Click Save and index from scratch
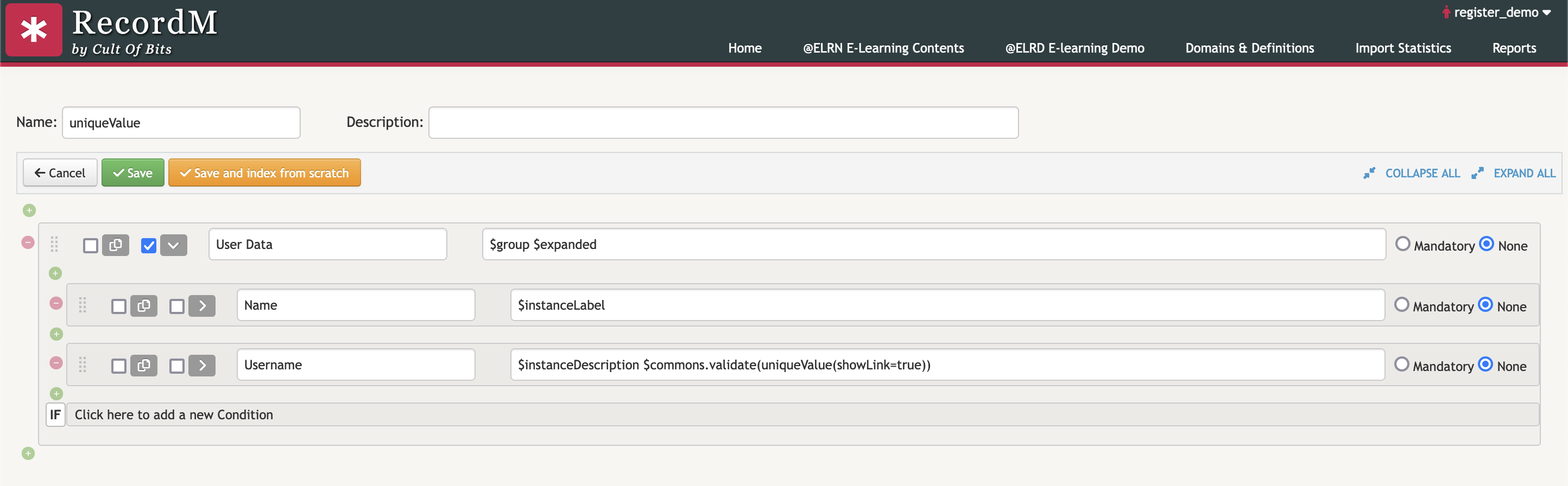 point(264,172)
